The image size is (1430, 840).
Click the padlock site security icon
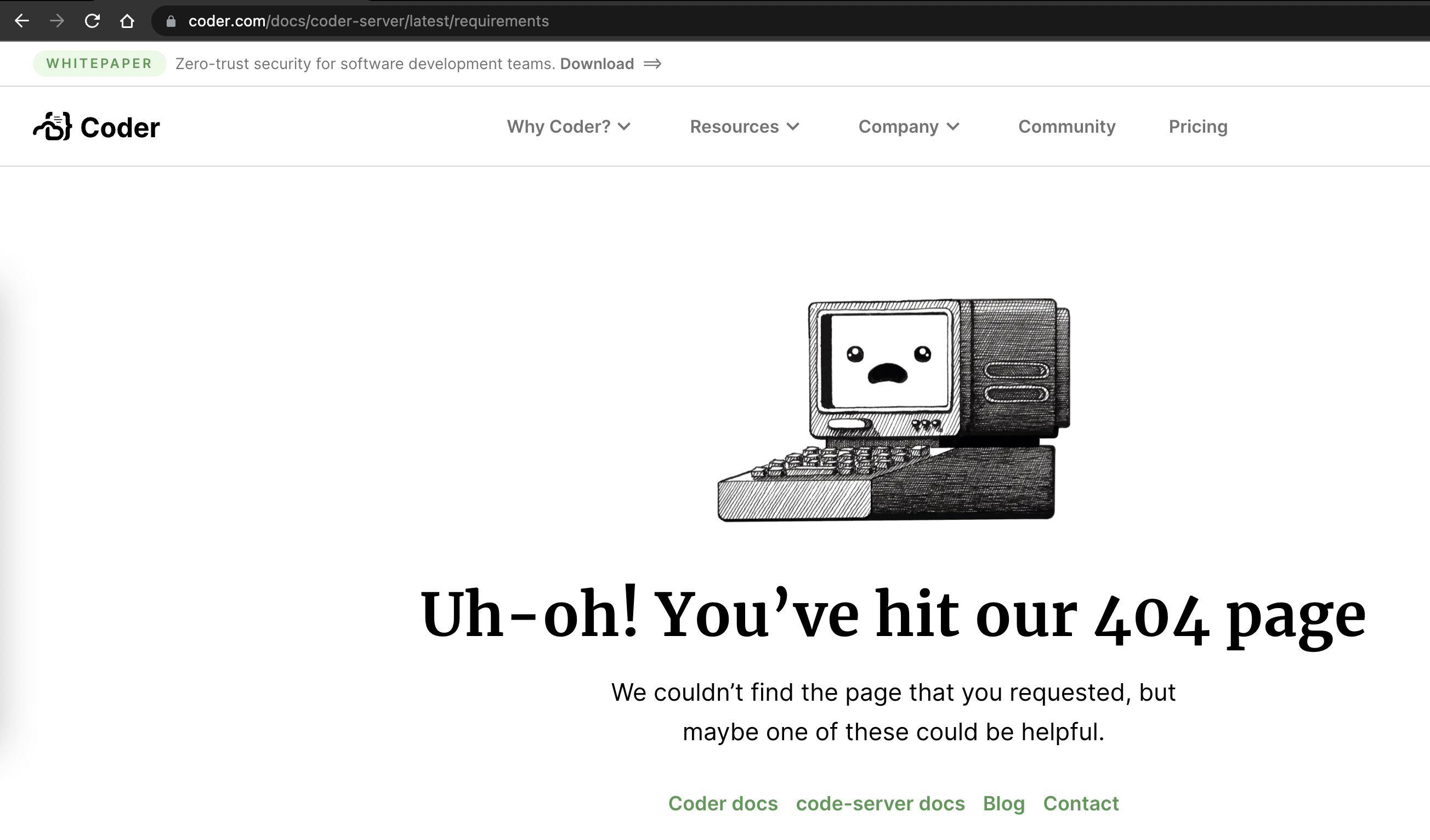pyautogui.click(x=171, y=21)
